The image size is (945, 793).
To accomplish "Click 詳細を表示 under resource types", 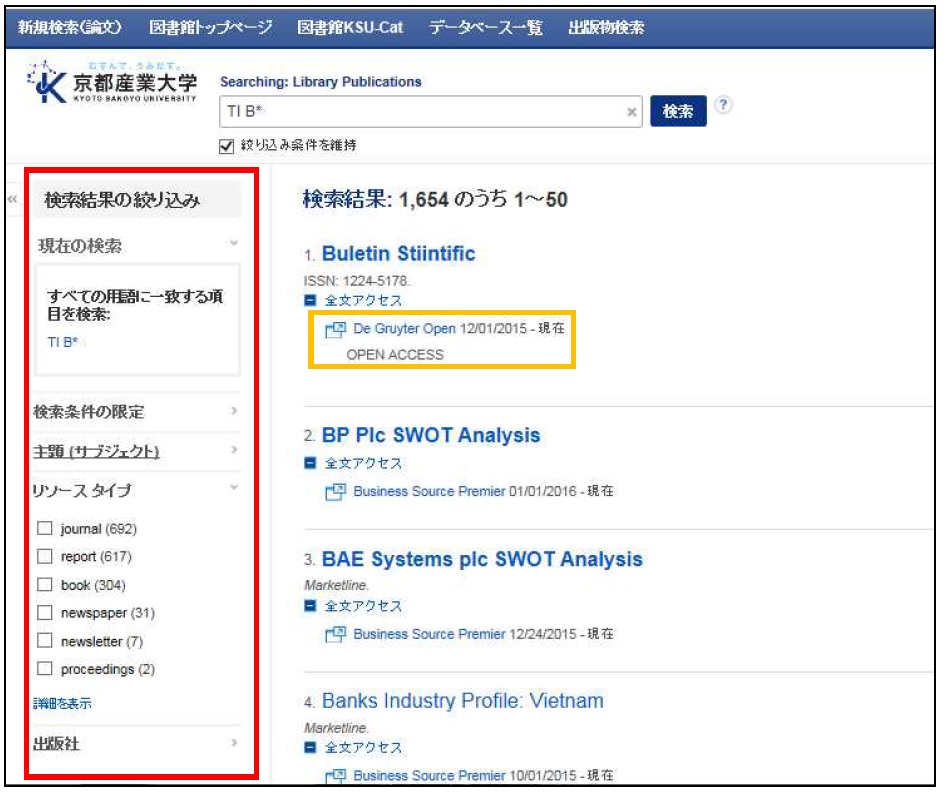I will click(x=62, y=703).
